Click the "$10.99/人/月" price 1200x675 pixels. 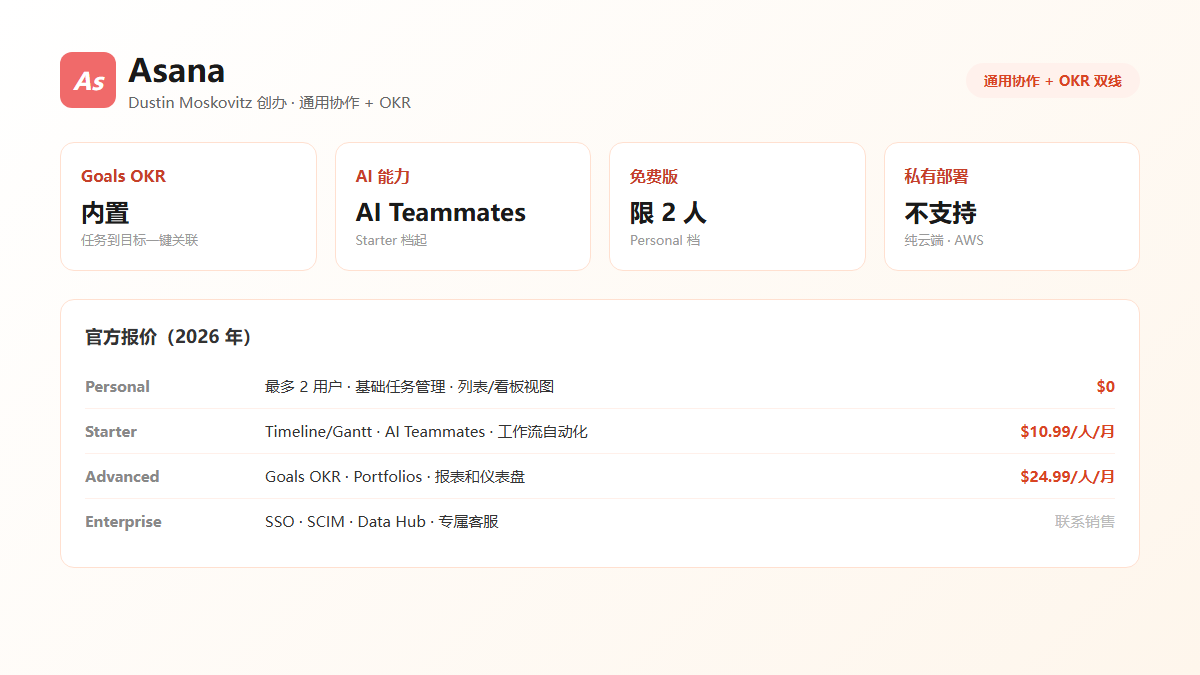click(x=1067, y=431)
